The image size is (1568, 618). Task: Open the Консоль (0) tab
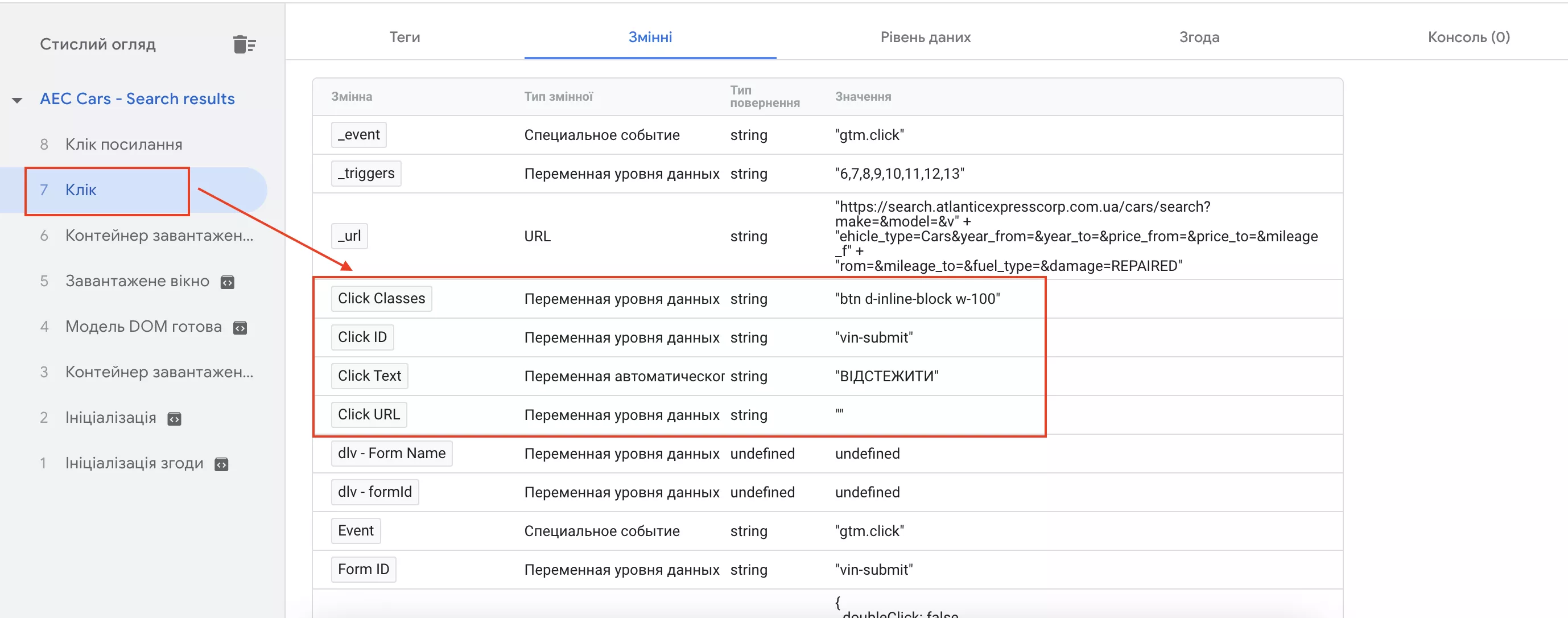pyautogui.click(x=1469, y=37)
